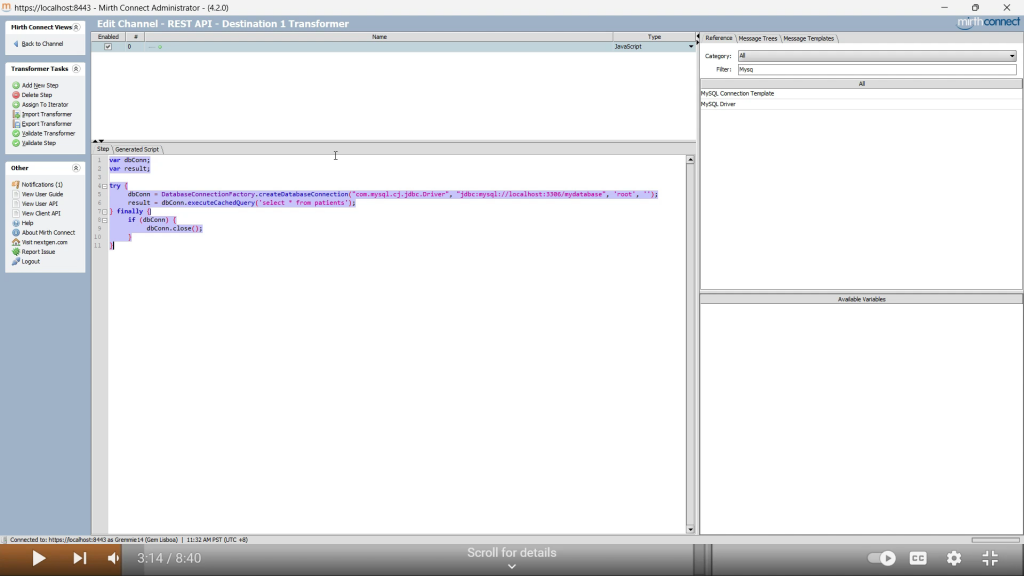Image resolution: width=1024 pixels, height=576 pixels.
Task: Click the Enabled column header
Action: tap(108, 37)
